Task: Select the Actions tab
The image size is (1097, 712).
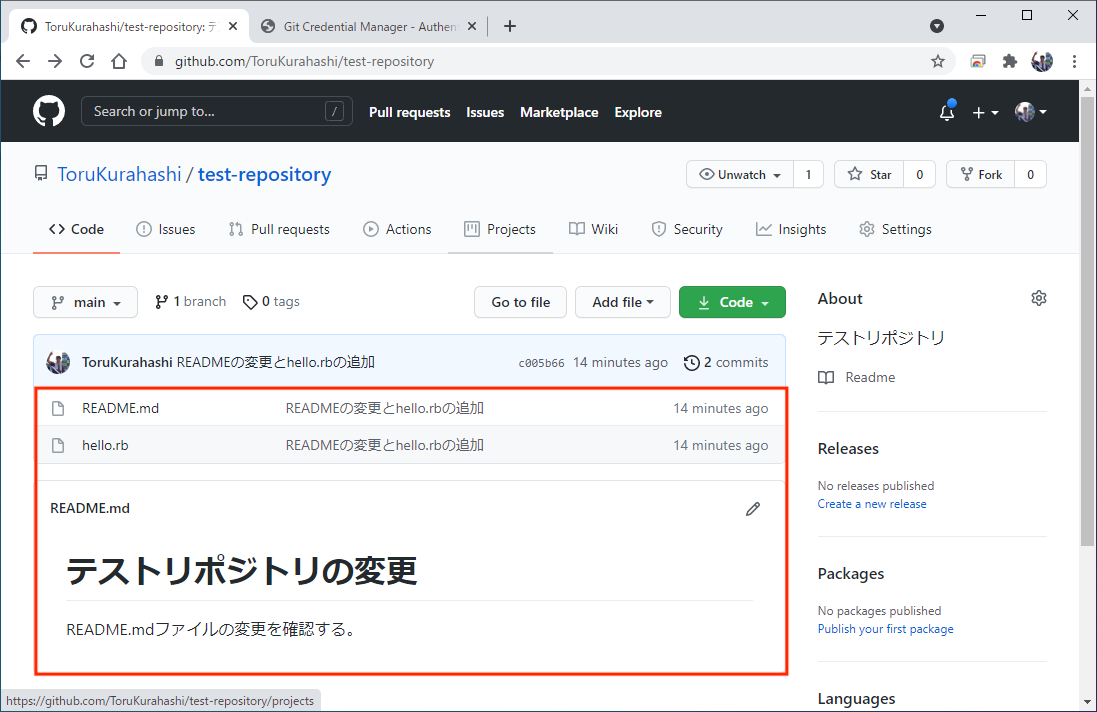Action: pos(397,229)
